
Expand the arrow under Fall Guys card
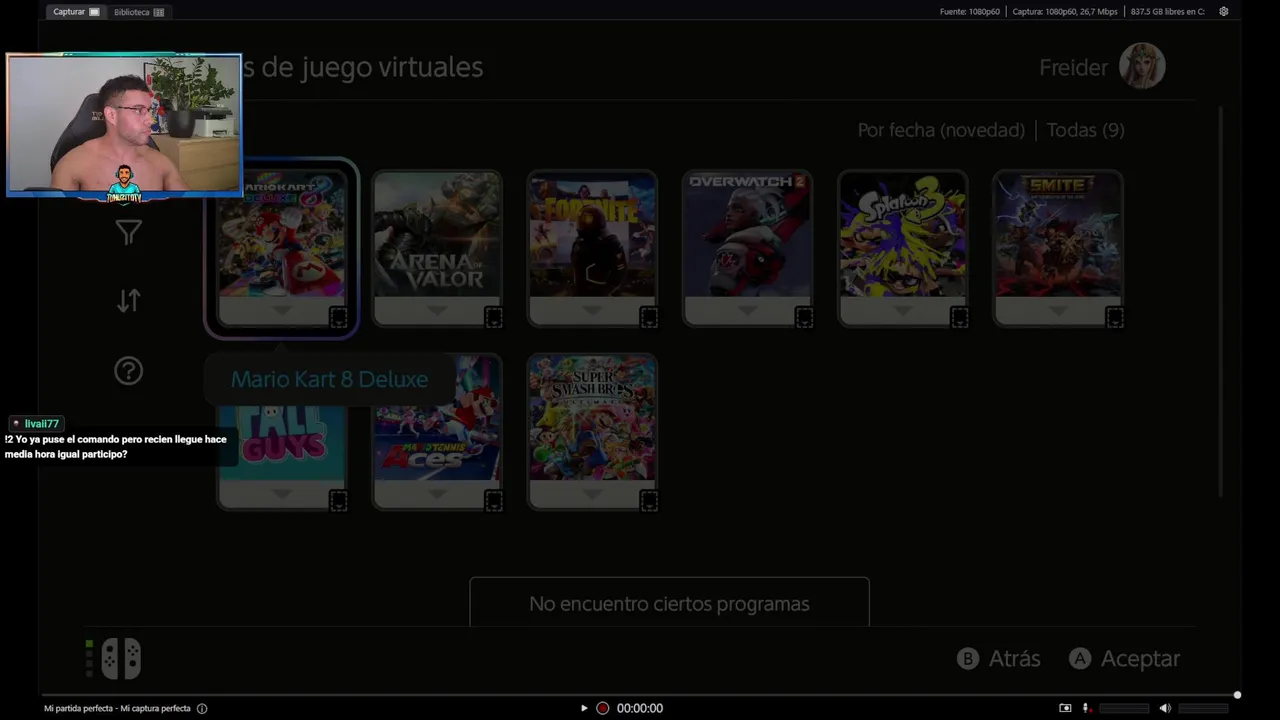[281, 495]
